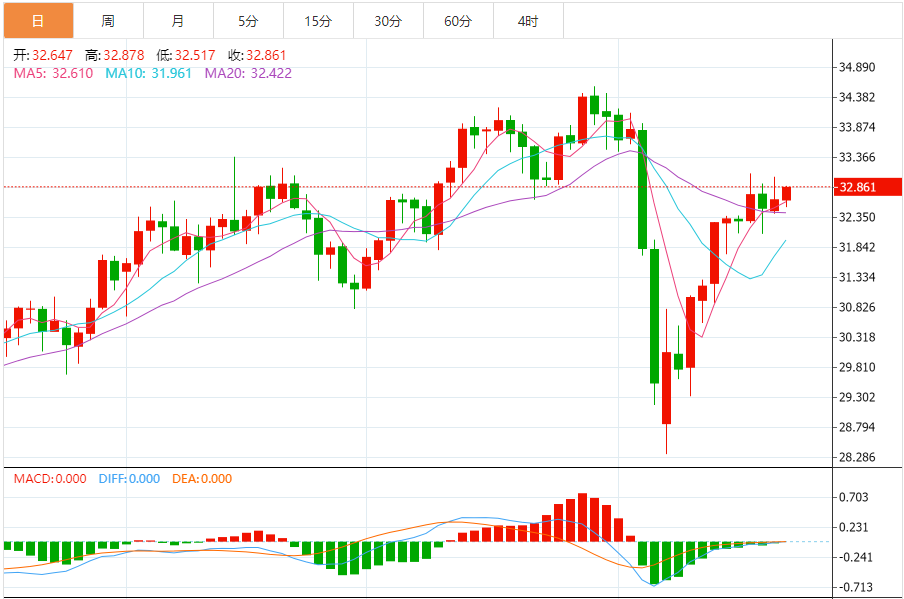
Task: Click the MACD:0.000 indicator label
Action: point(50,479)
